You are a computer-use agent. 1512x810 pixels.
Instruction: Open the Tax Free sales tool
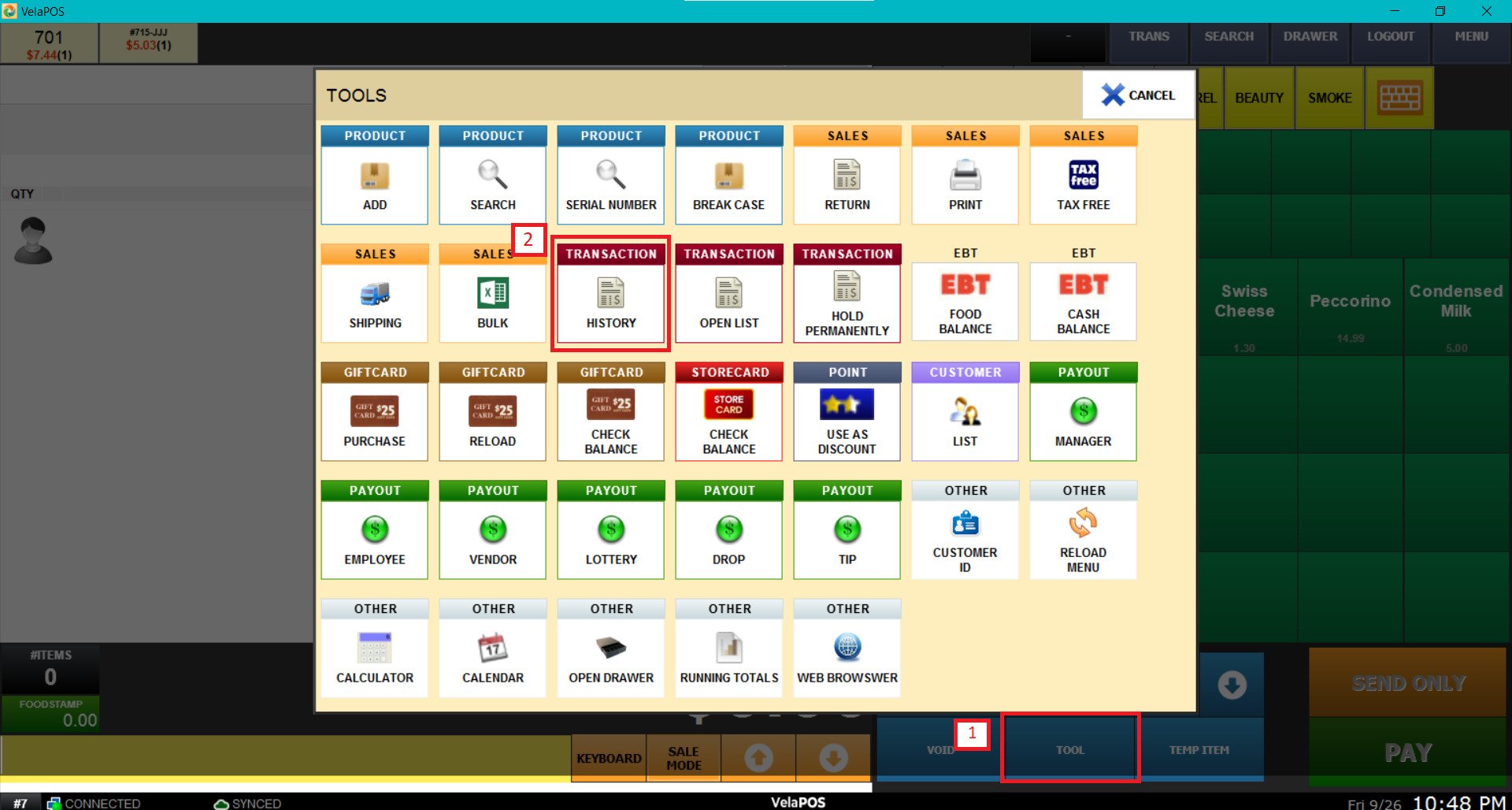(x=1083, y=176)
